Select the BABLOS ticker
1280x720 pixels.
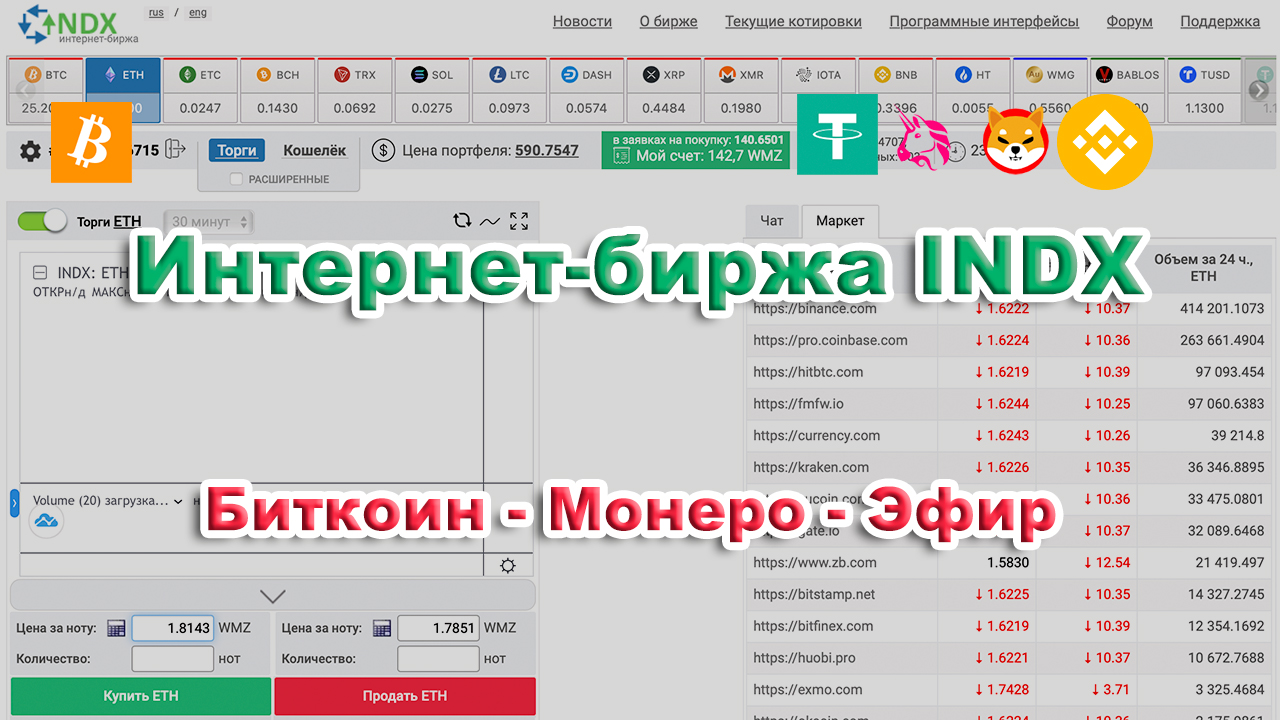click(1127, 90)
